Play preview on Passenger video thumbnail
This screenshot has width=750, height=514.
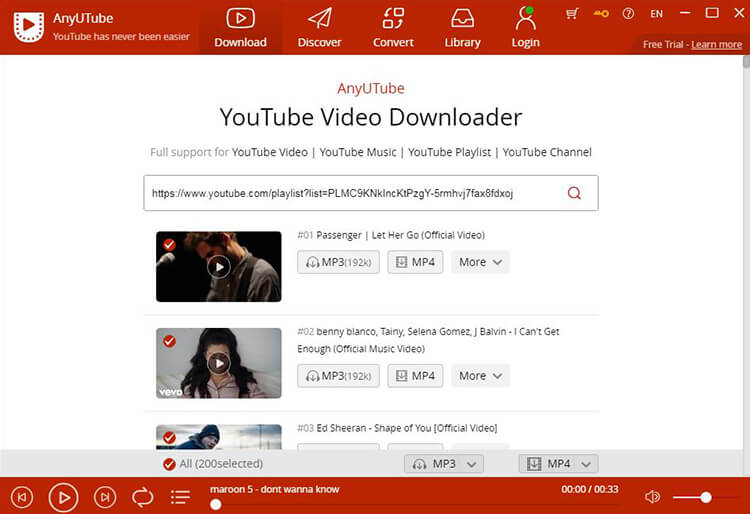219,267
